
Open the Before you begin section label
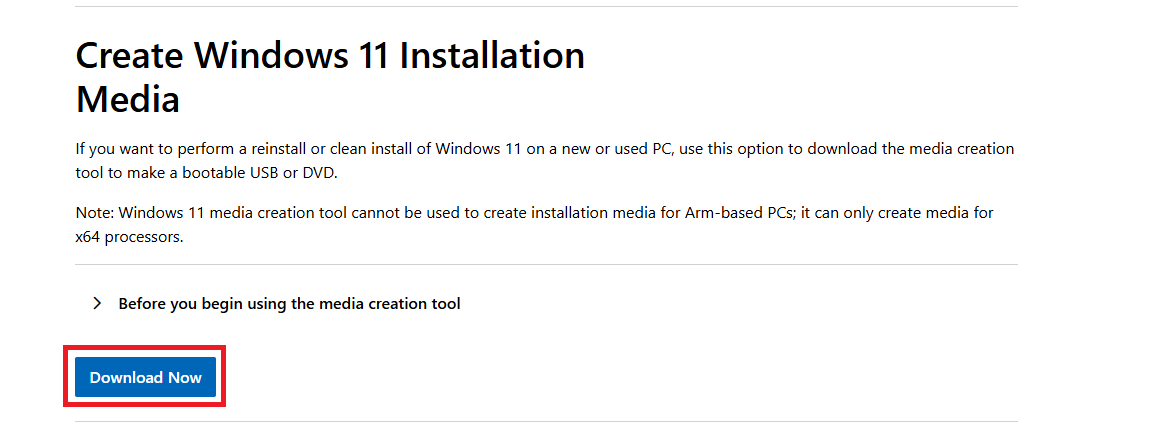tap(289, 303)
